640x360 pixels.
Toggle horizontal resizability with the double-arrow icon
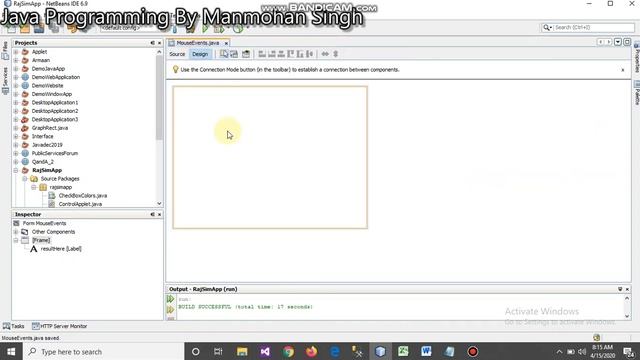325,54
